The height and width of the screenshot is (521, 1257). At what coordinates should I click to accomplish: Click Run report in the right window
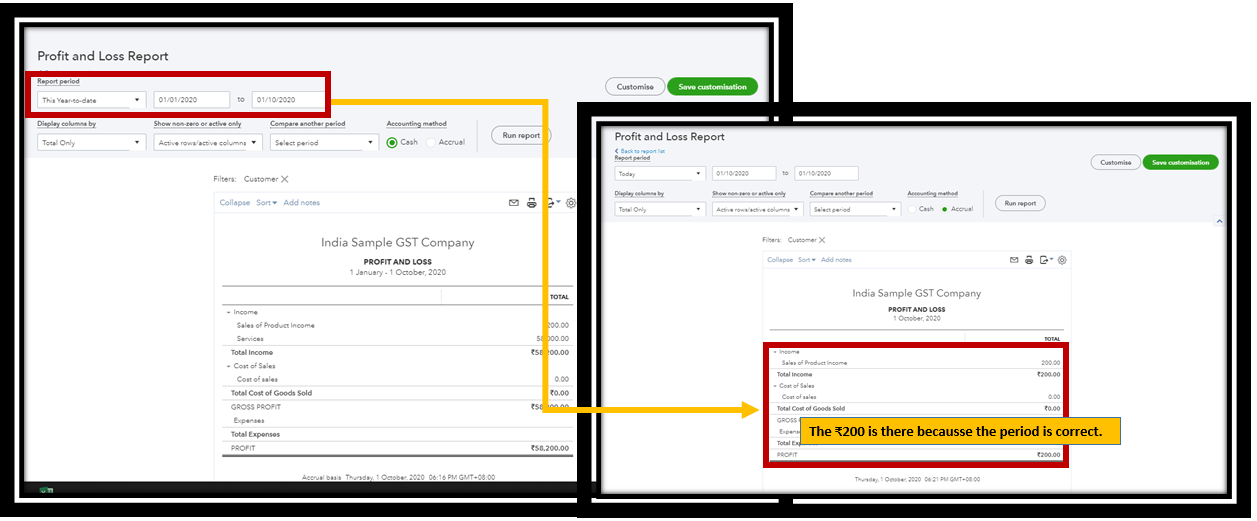click(1020, 203)
